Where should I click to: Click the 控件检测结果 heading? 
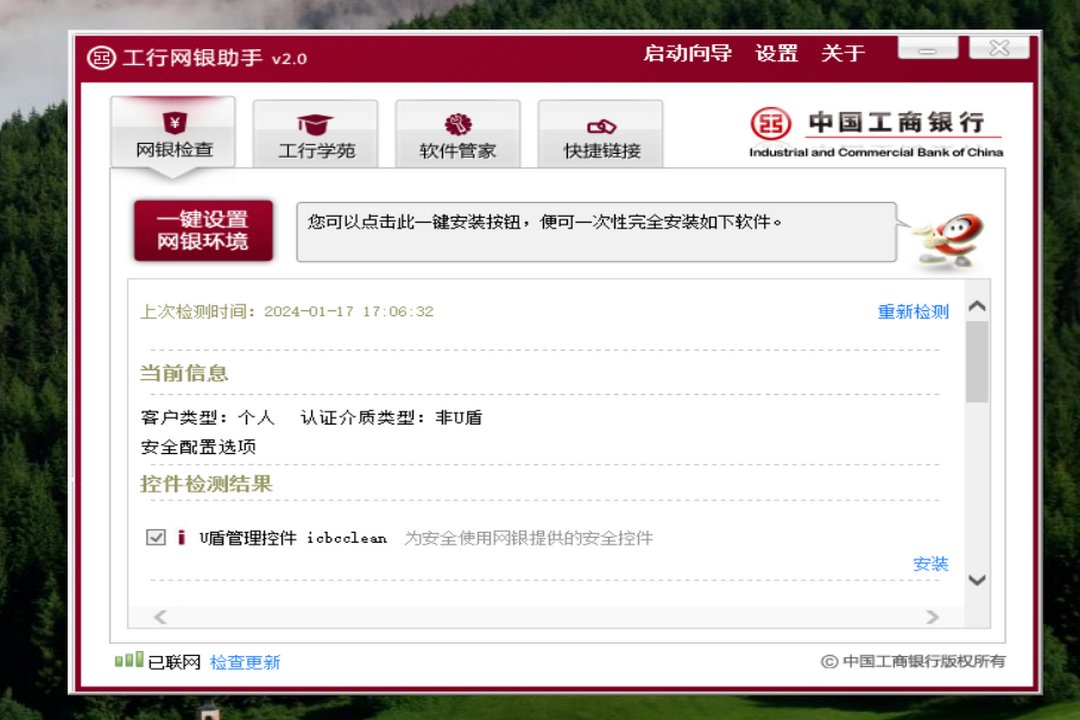207,484
